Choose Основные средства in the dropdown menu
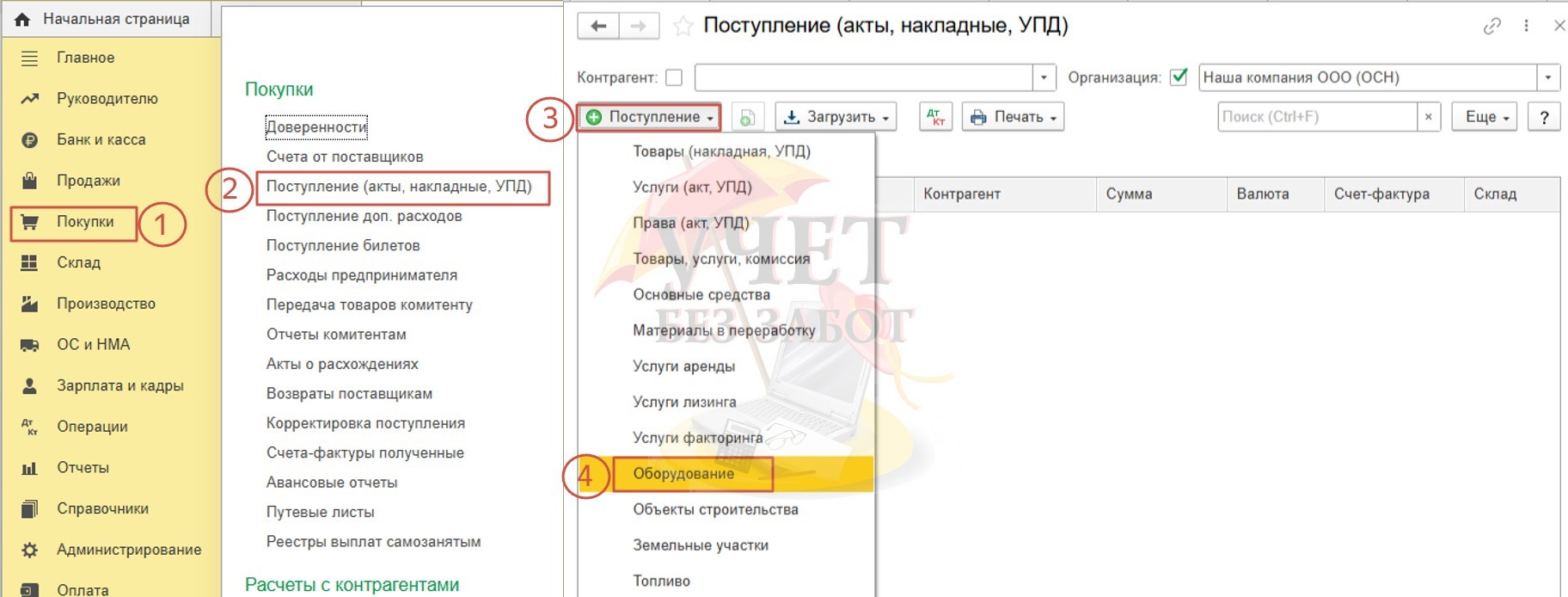This screenshot has width=1568, height=597. tap(701, 295)
